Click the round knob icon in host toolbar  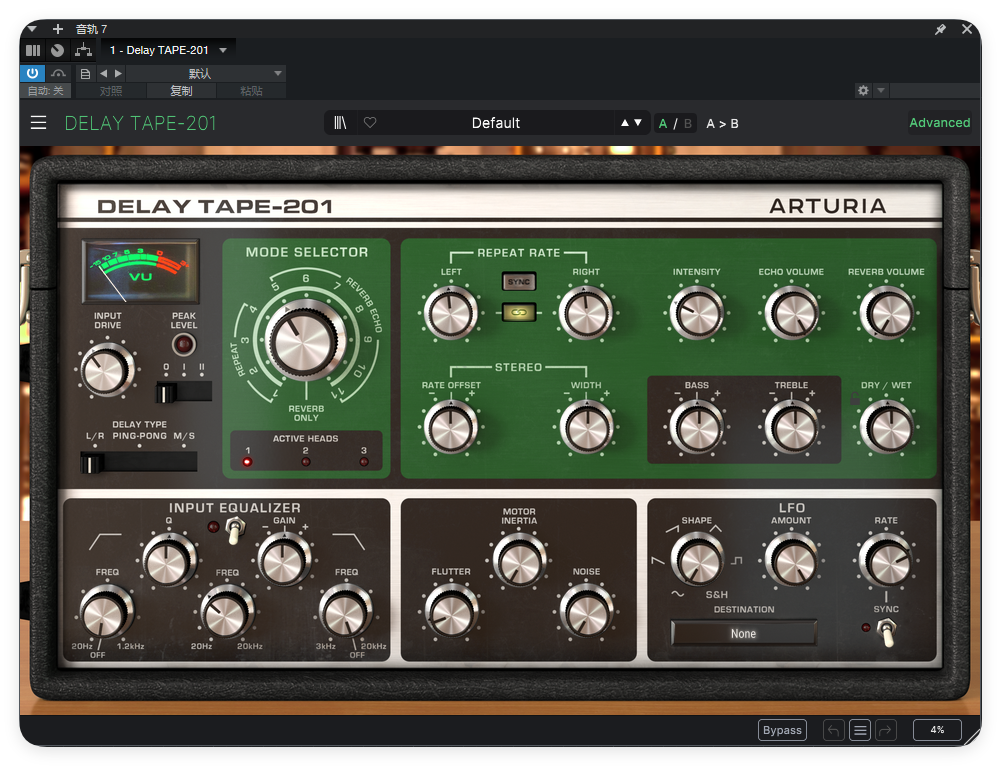57,50
